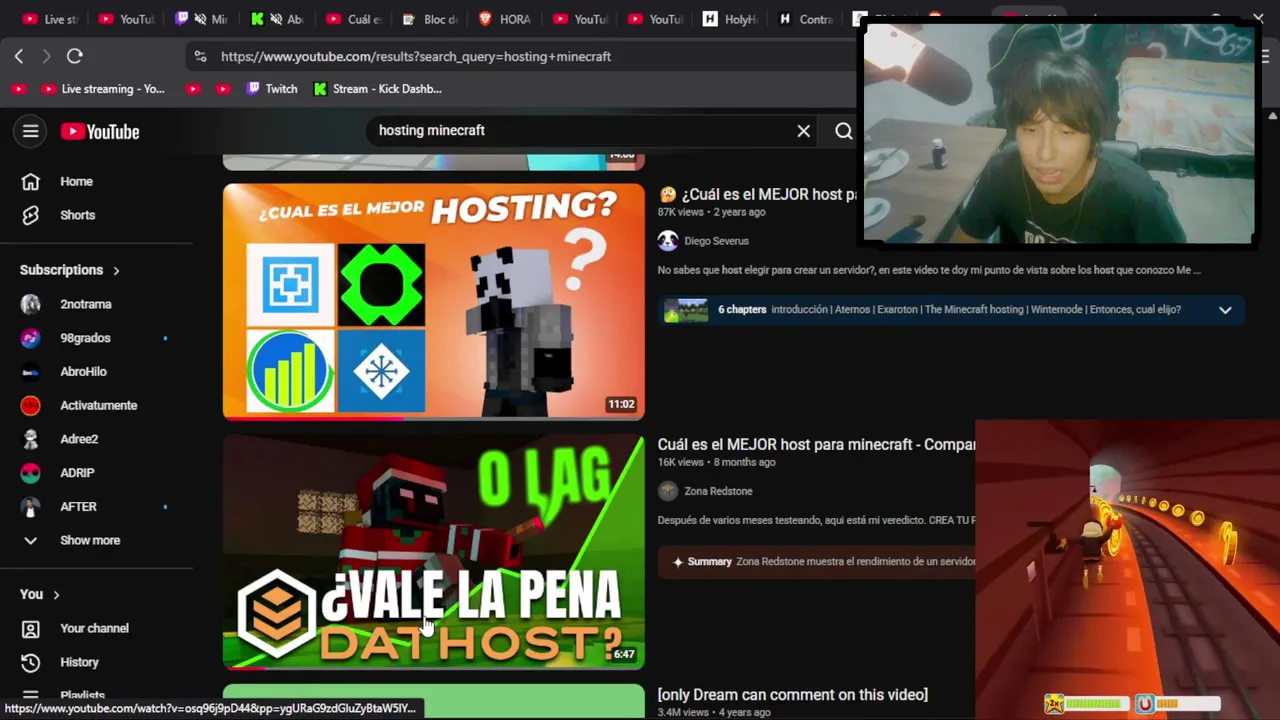The height and width of the screenshot is (720, 1280).
Task: Click the search magnifier button
Action: [x=844, y=130]
